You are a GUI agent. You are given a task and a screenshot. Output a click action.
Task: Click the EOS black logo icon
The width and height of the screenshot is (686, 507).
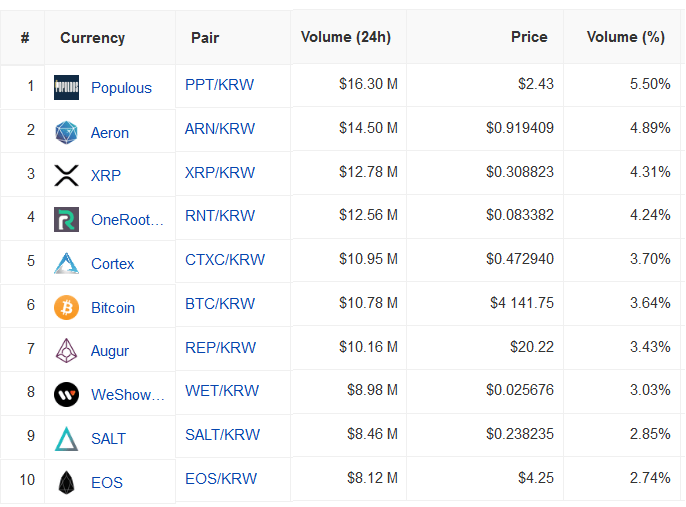[x=66, y=483]
